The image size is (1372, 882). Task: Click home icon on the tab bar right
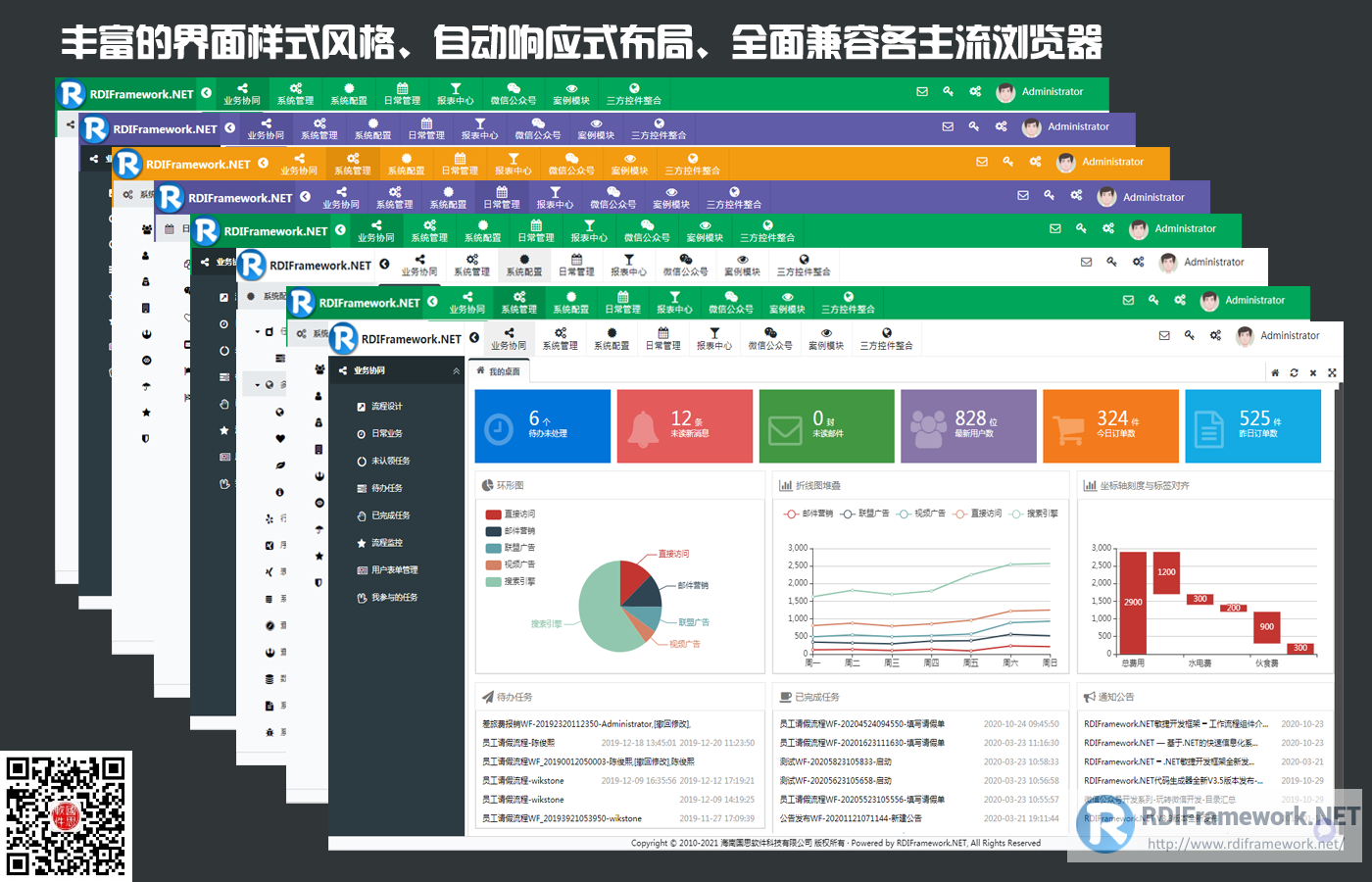(x=1275, y=372)
